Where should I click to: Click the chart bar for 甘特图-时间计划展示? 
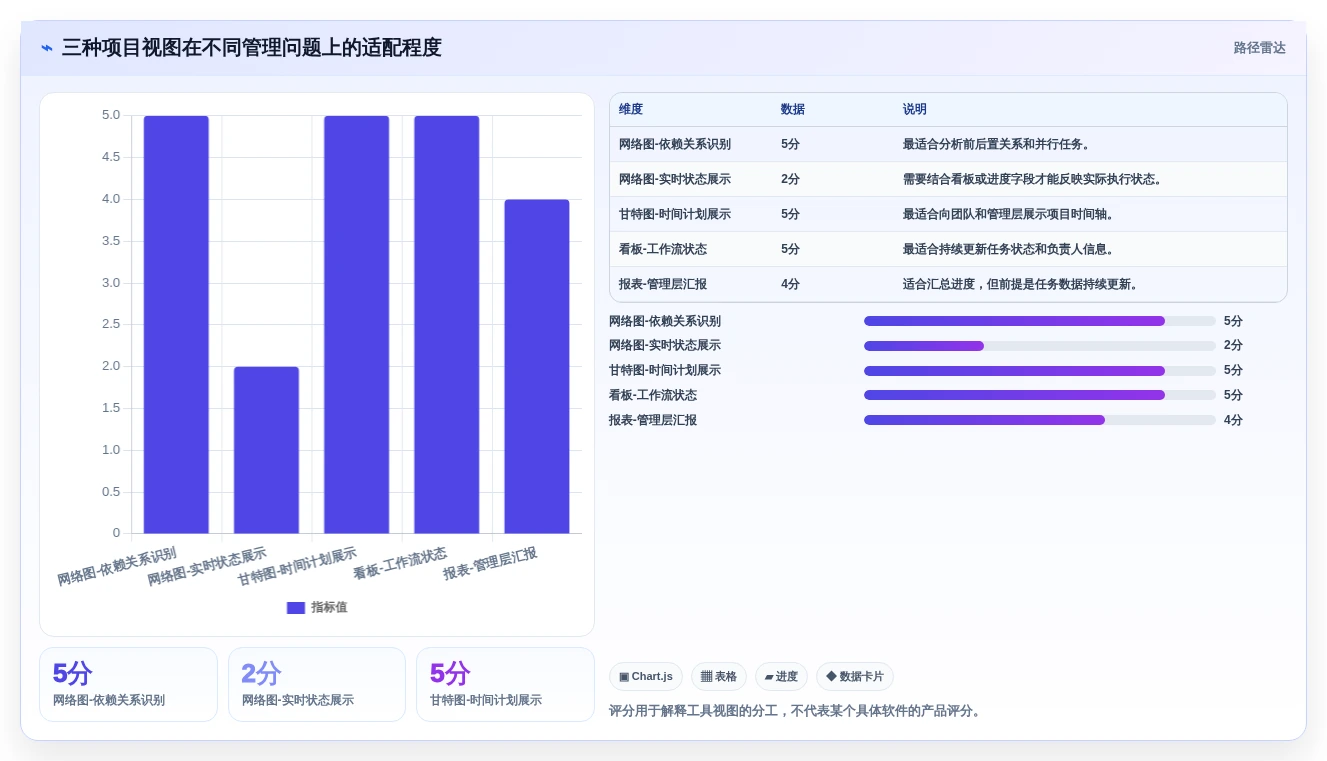(356, 324)
